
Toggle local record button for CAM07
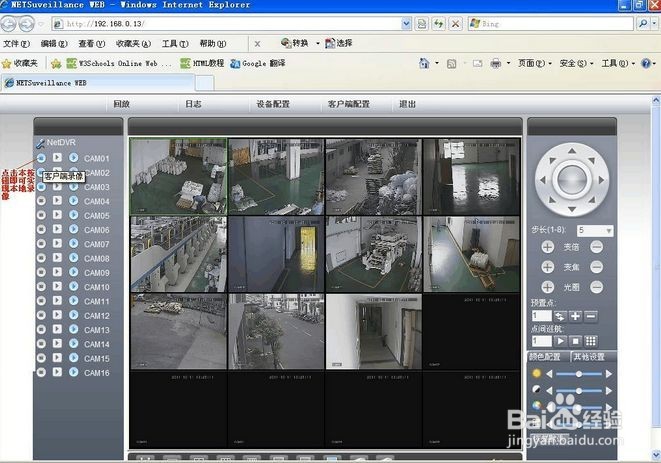click(x=41, y=244)
